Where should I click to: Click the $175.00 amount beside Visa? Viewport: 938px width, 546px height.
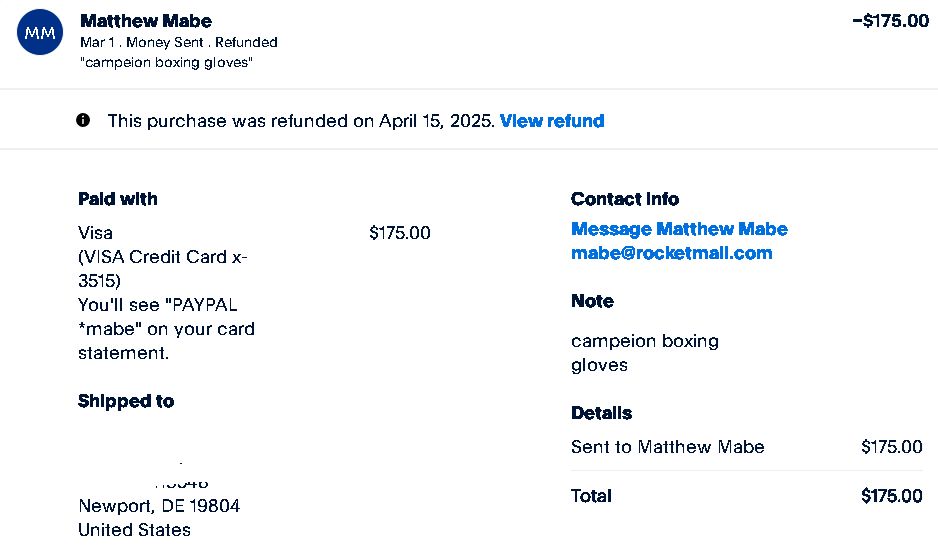[x=400, y=233]
